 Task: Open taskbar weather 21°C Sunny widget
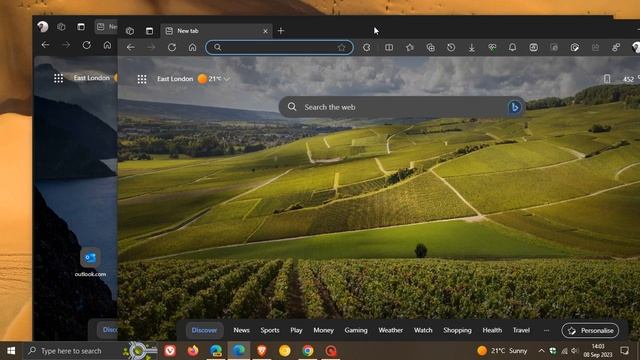[x=502, y=351]
